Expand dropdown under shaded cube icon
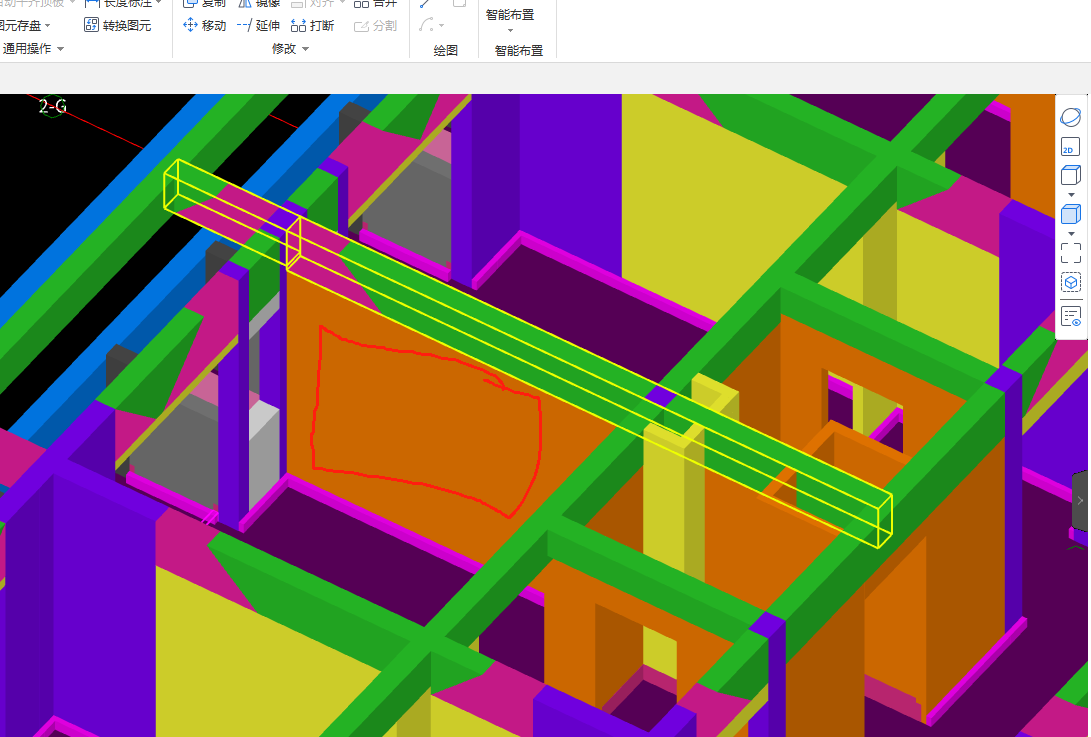Image resolution: width=1091 pixels, height=737 pixels. tap(1072, 234)
